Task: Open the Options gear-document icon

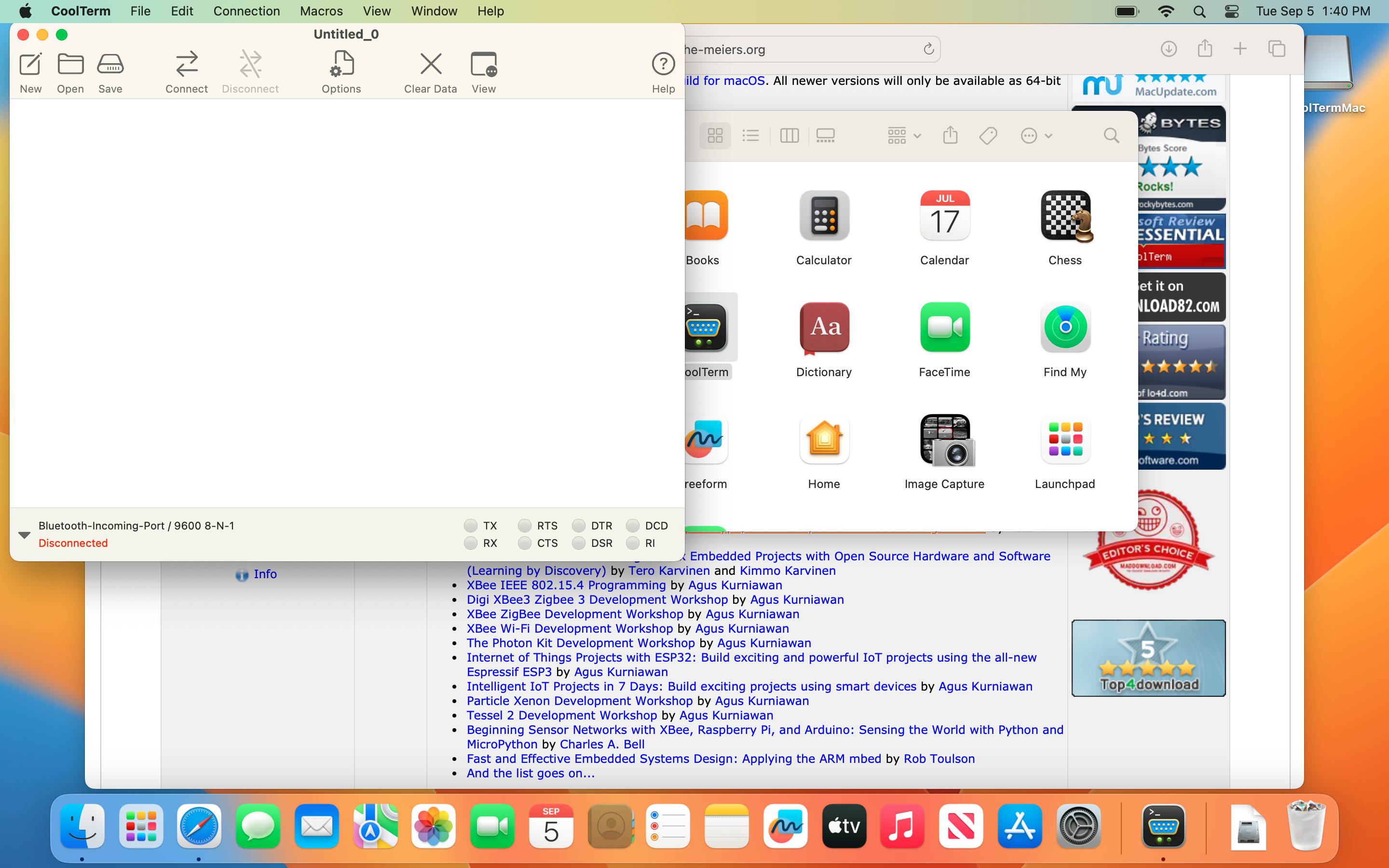Action: [341, 65]
